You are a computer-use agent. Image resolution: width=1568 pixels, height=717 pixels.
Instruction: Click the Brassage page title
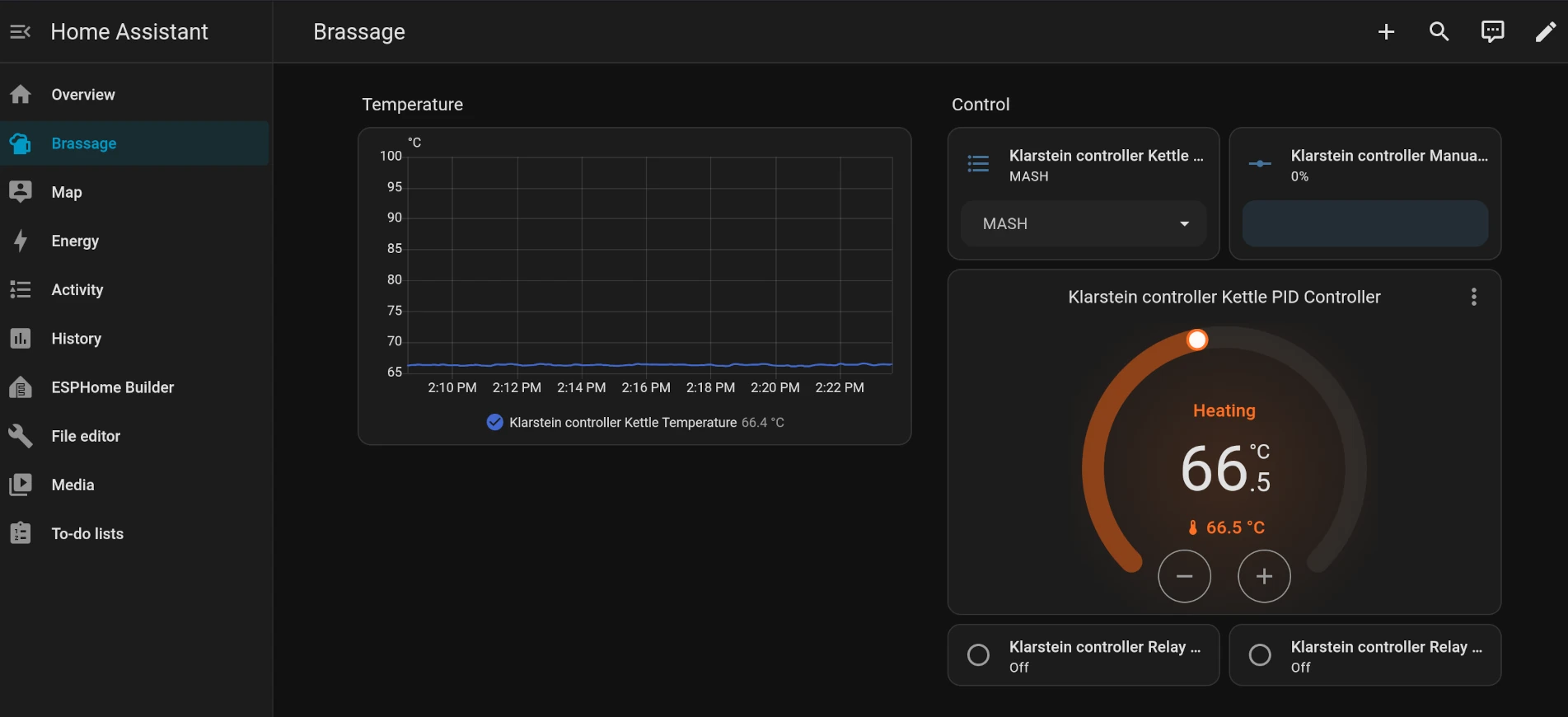(x=359, y=31)
